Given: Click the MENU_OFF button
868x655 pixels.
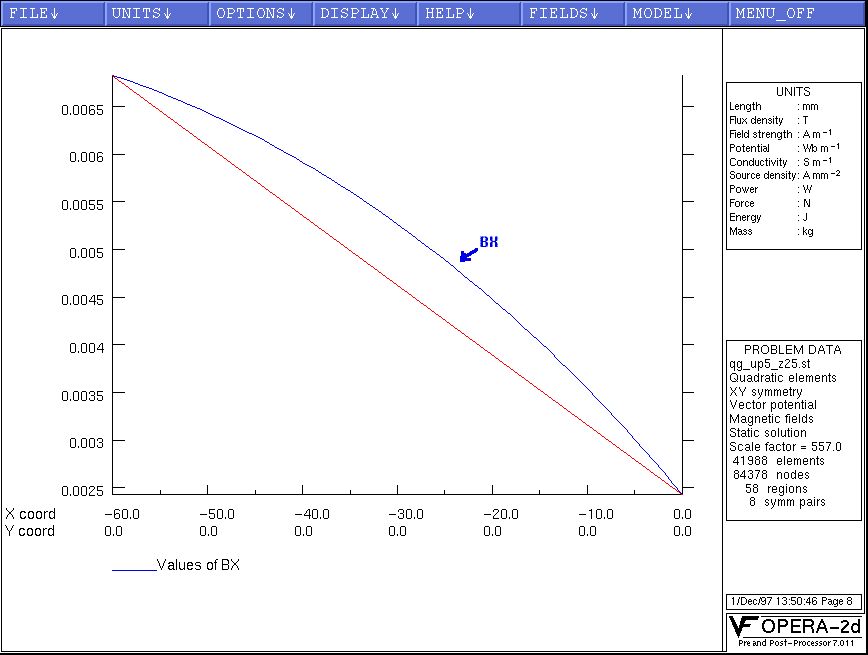Looking at the screenshot, I should point(798,13).
